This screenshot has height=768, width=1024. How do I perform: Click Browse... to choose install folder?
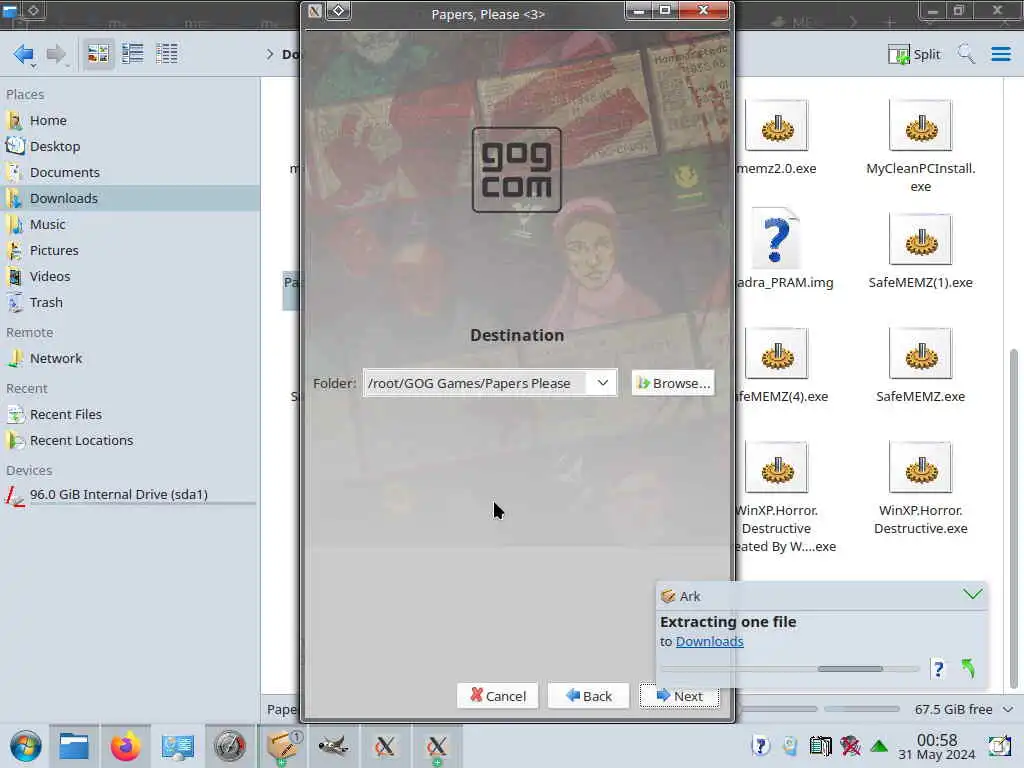(673, 383)
